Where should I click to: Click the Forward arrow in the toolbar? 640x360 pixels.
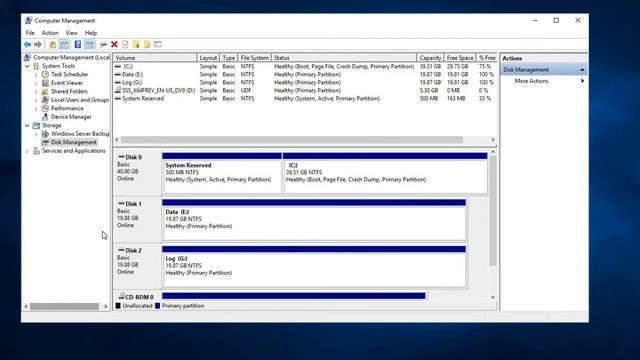tap(38, 44)
